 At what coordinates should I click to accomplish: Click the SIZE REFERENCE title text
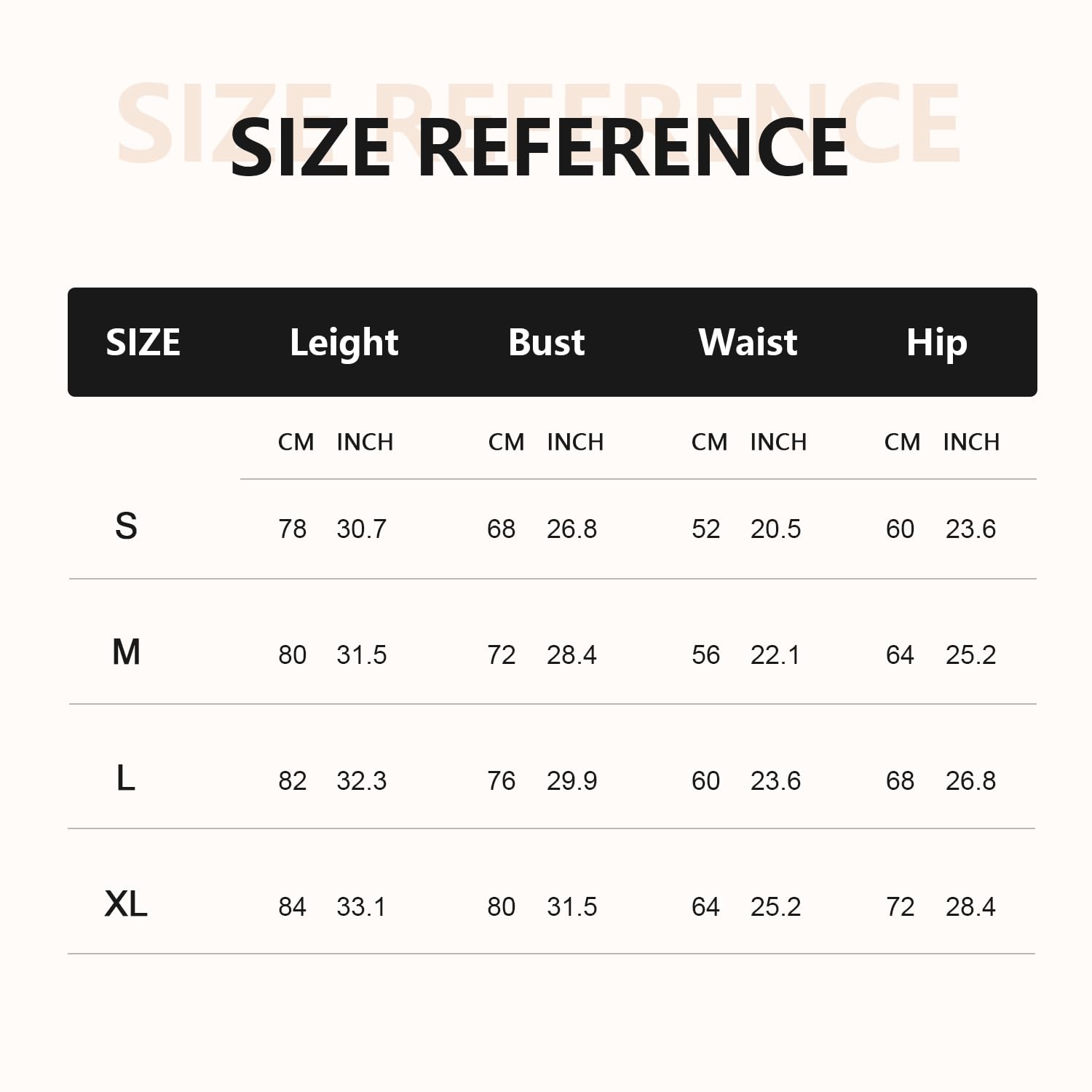tap(539, 148)
